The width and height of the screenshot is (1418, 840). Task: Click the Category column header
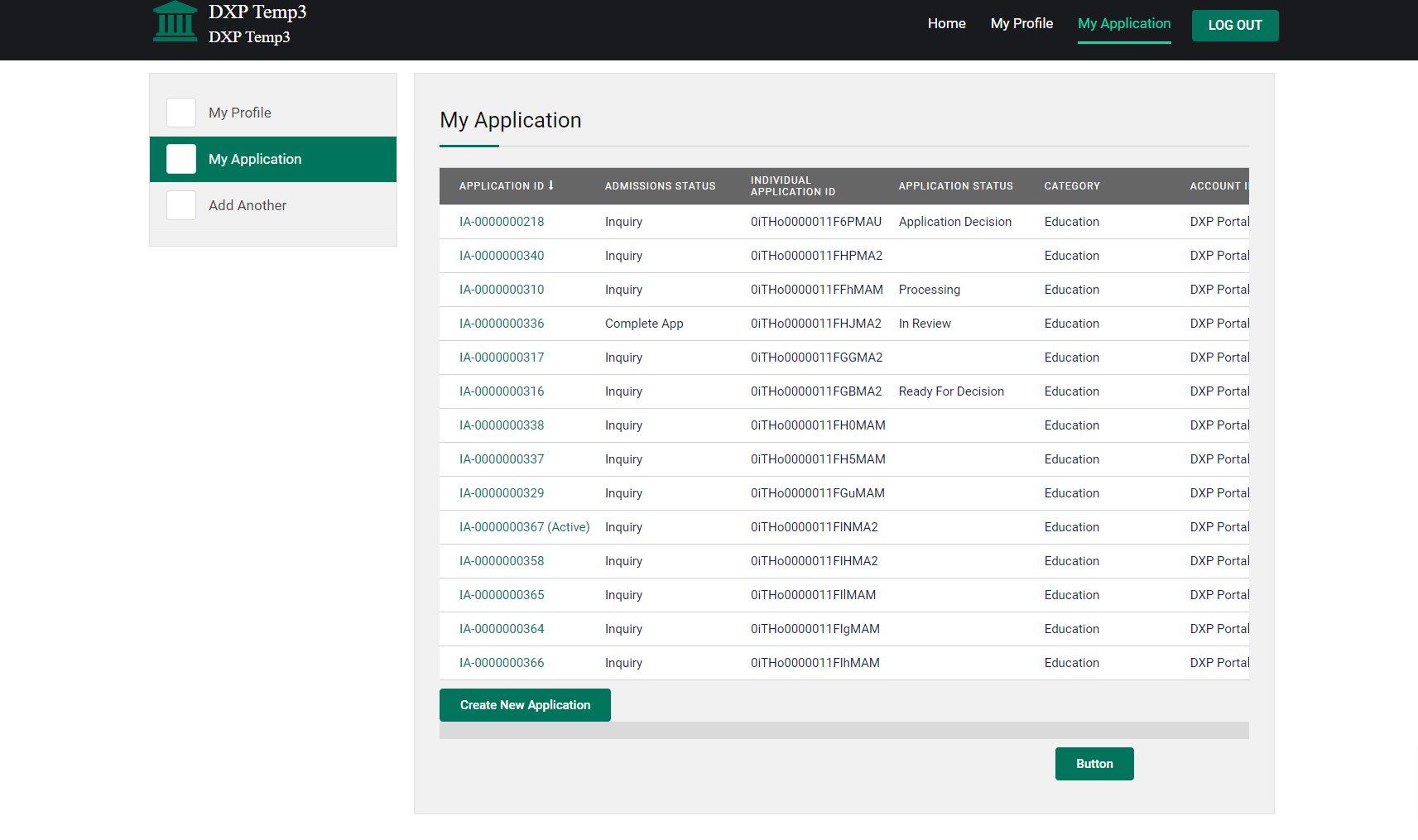point(1072,186)
